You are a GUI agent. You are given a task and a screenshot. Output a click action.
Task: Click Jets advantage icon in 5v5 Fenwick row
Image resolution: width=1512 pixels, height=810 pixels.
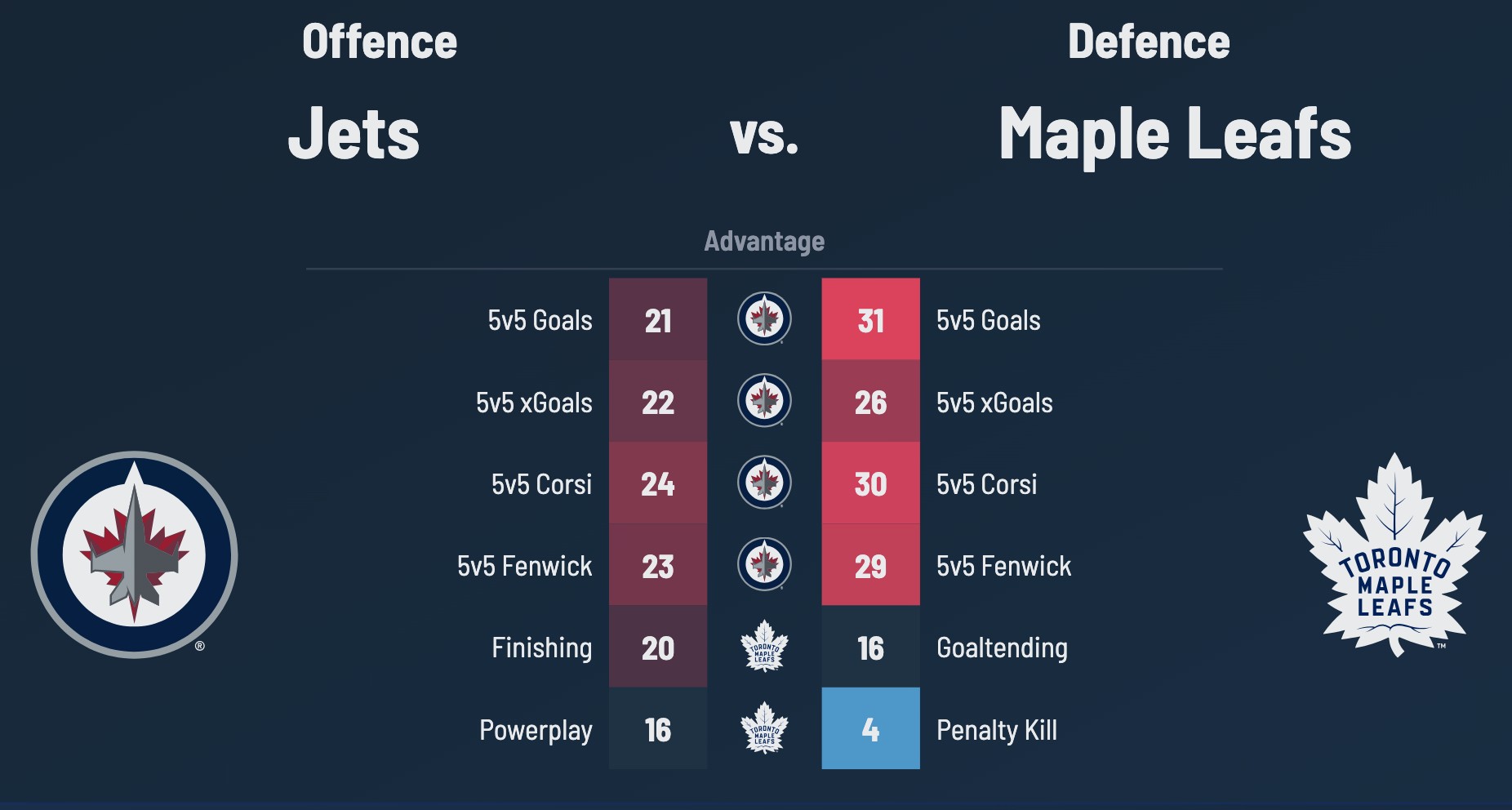point(764,564)
